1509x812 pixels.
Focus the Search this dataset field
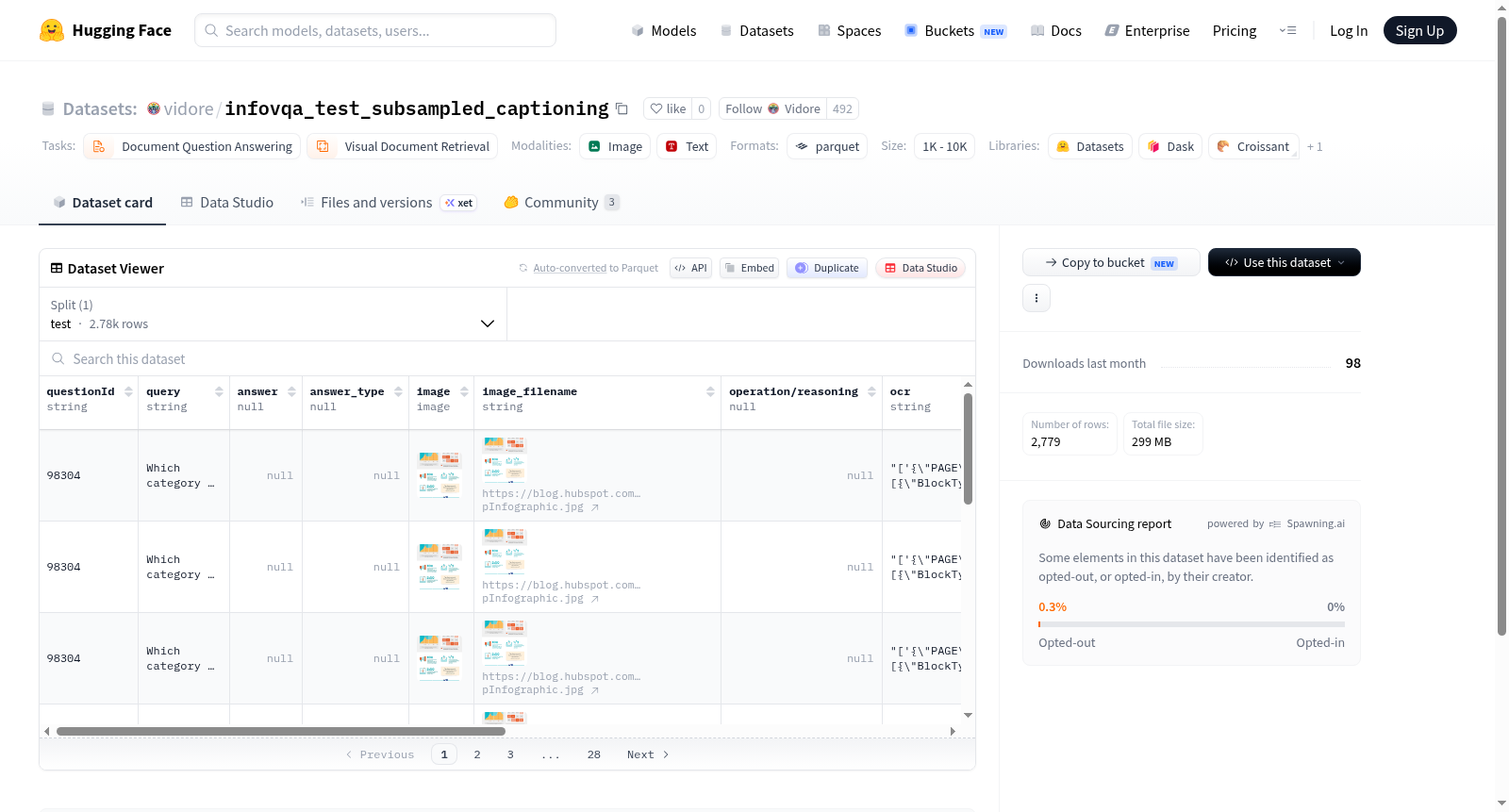click(507, 358)
